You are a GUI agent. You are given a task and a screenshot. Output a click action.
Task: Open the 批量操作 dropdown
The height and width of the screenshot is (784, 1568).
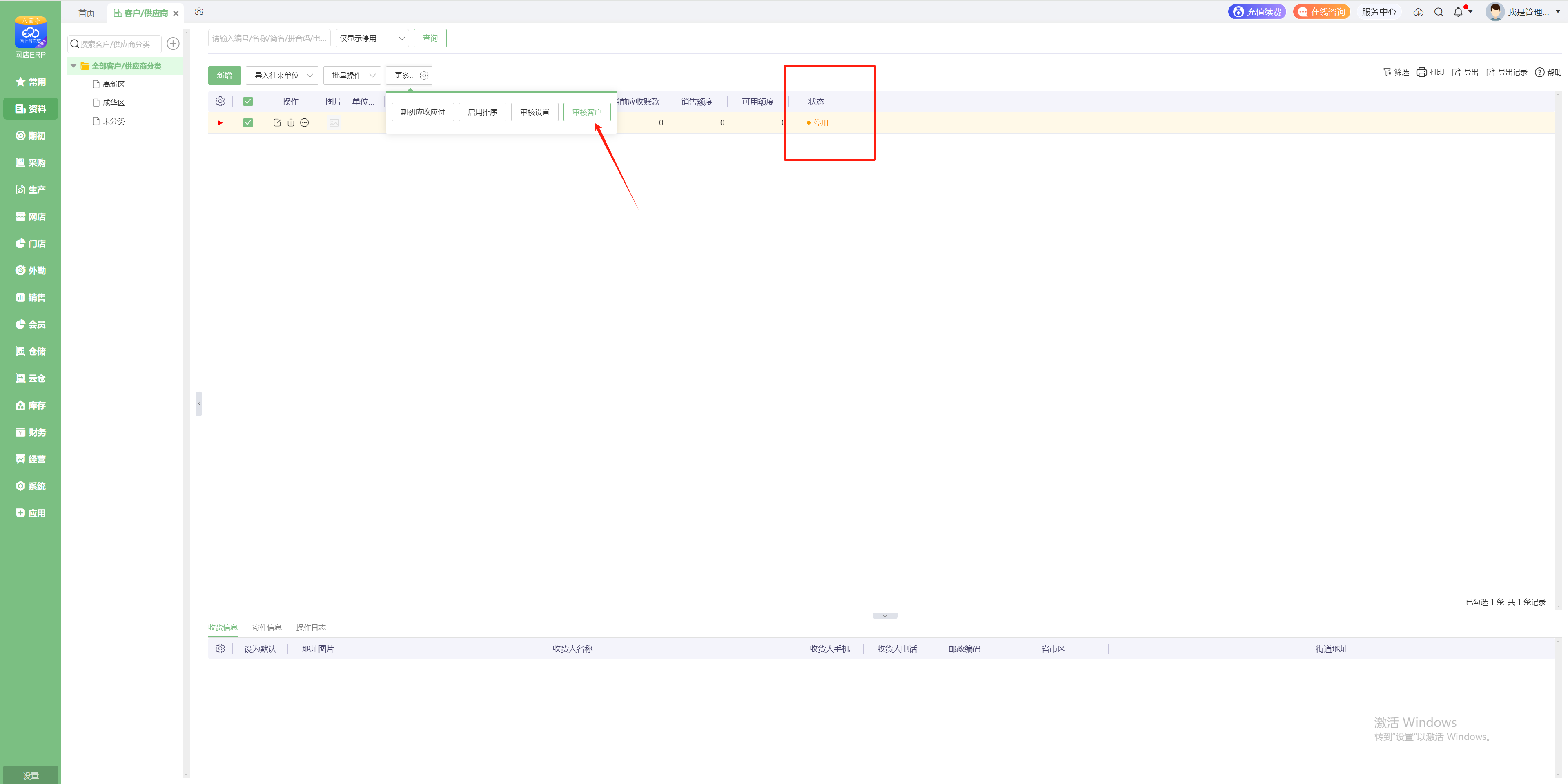coord(352,76)
